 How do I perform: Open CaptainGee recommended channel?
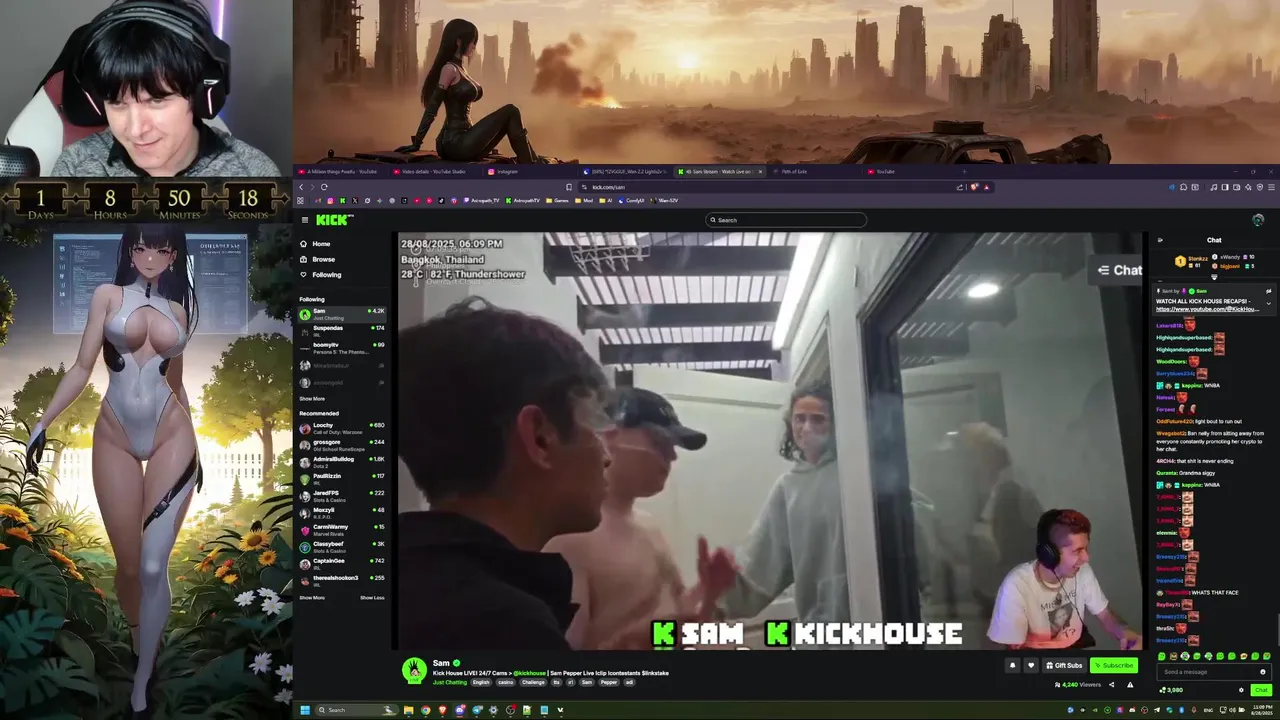pyautogui.click(x=342, y=563)
